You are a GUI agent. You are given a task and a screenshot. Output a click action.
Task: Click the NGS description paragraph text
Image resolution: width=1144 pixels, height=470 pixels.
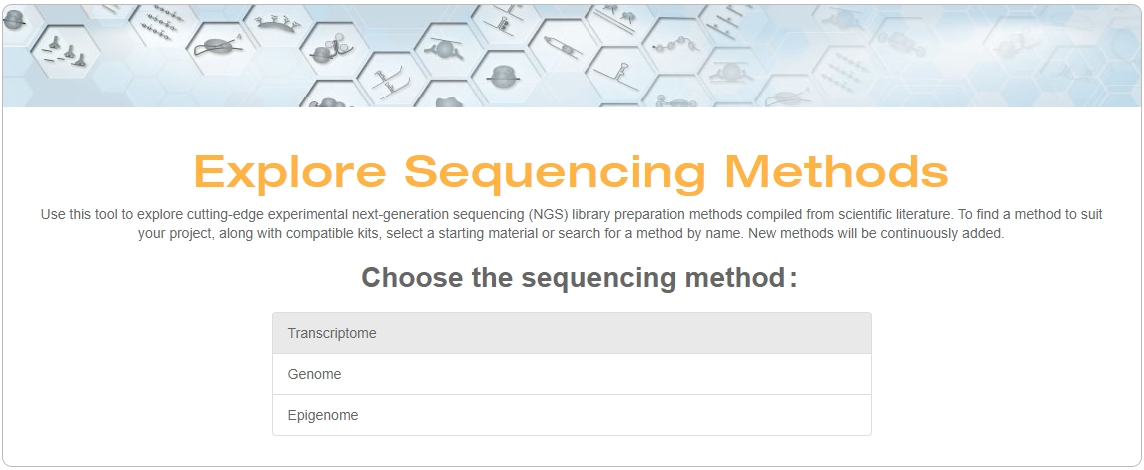coord(571,223)
